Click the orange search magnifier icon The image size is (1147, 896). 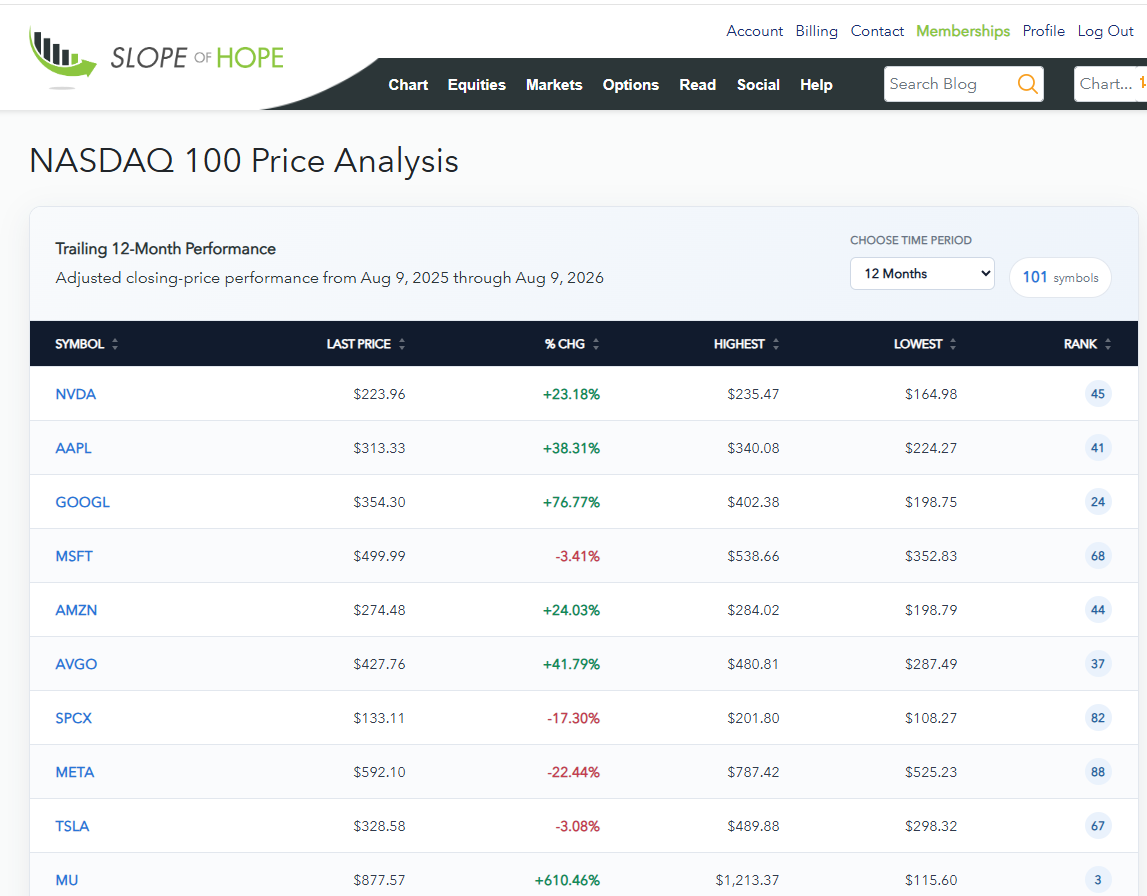tap(1027, 84)
